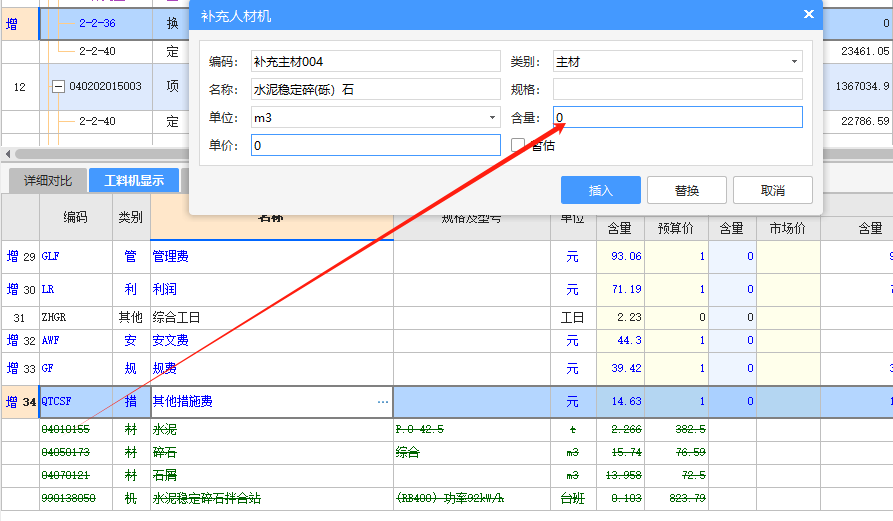Click the 1367034.9 value cell
This screenshot has width=893, height=521.
(x=858, y=87)
